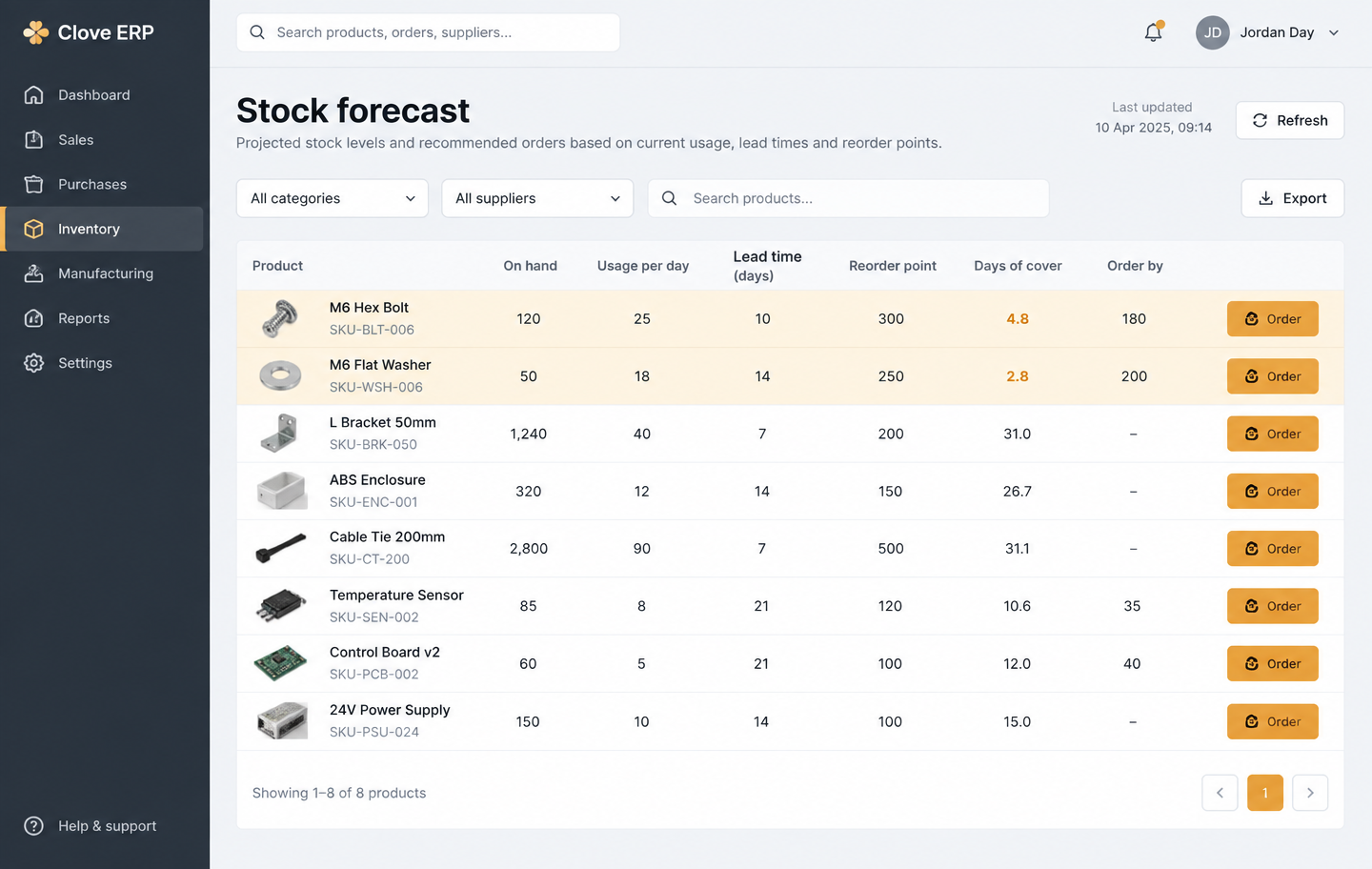Click the 2,800 on hand value
Viewport: 1372px width, 869px height.
click(x=529, y=549)
